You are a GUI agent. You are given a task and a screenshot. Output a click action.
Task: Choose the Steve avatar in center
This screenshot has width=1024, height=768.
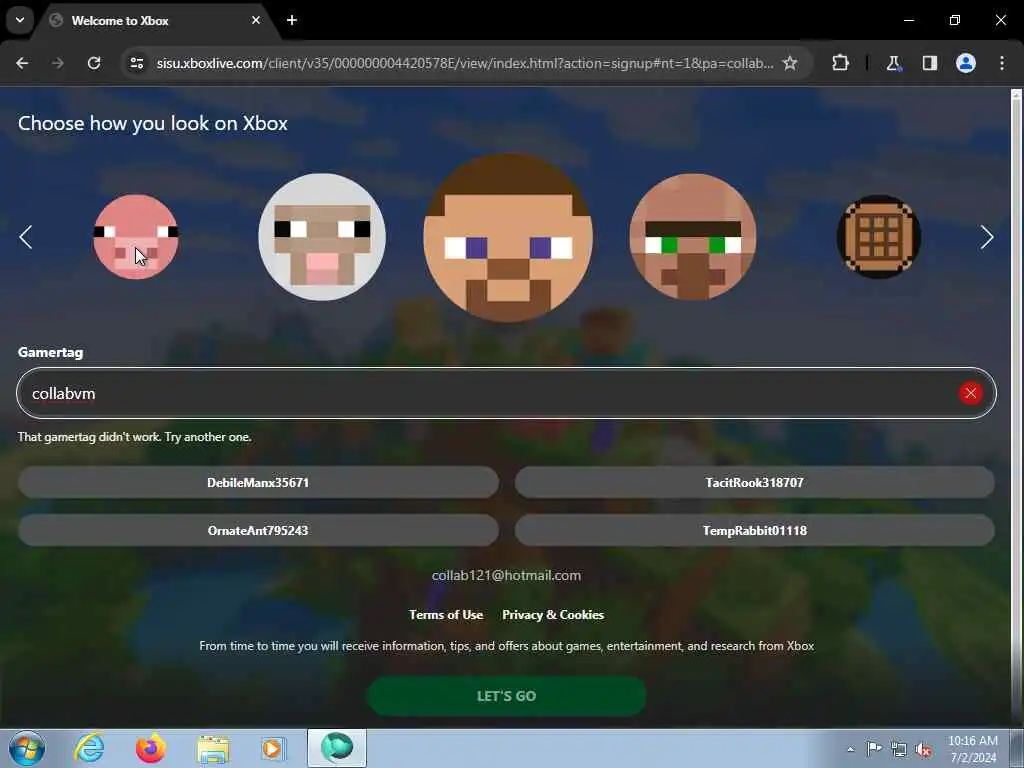click(x=508, y=238)
